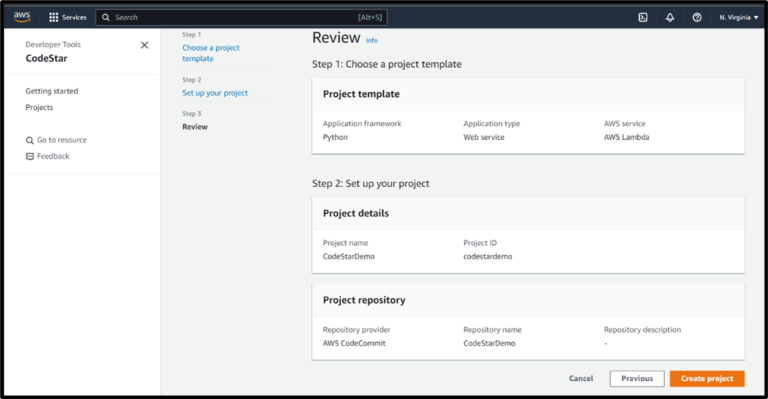Screen dimensions: 768x399
Task: Click the Services label in top bar
Action: [x=74, y=17]
